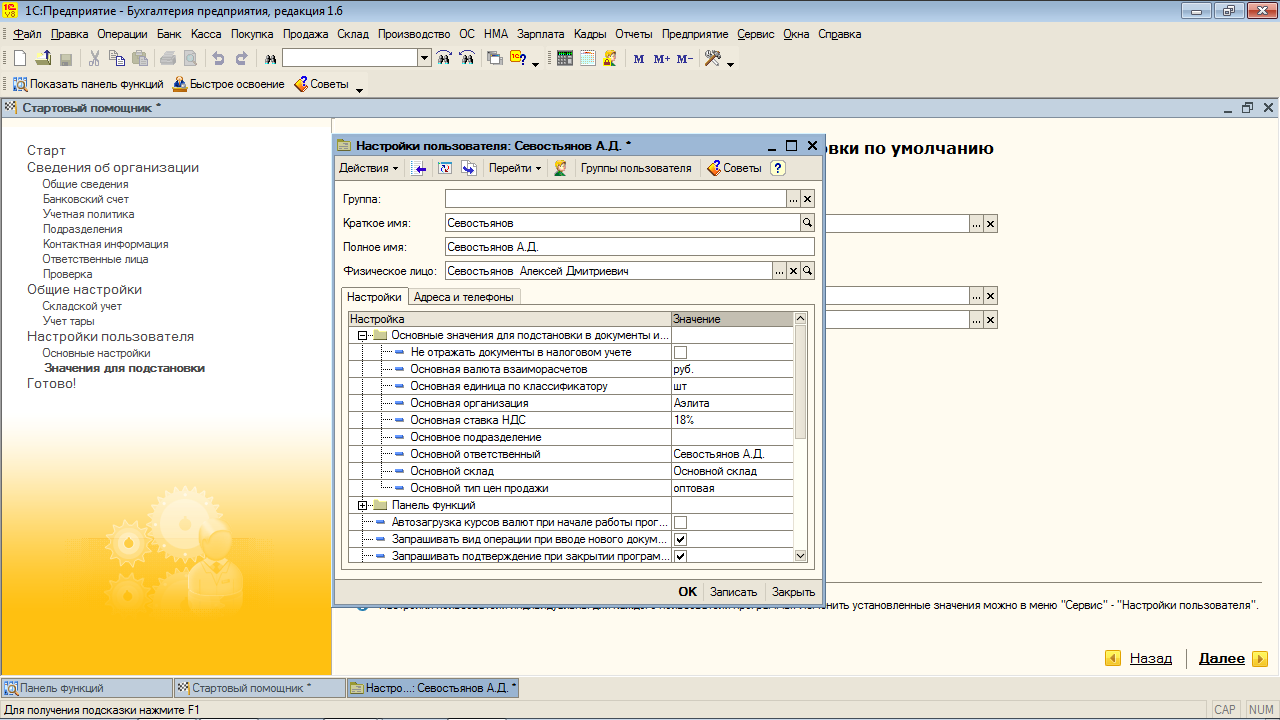This screenshot has height=720, width=1280.
Task: Click Советы icon button in dialog toolbar
Action: (734, 168)
